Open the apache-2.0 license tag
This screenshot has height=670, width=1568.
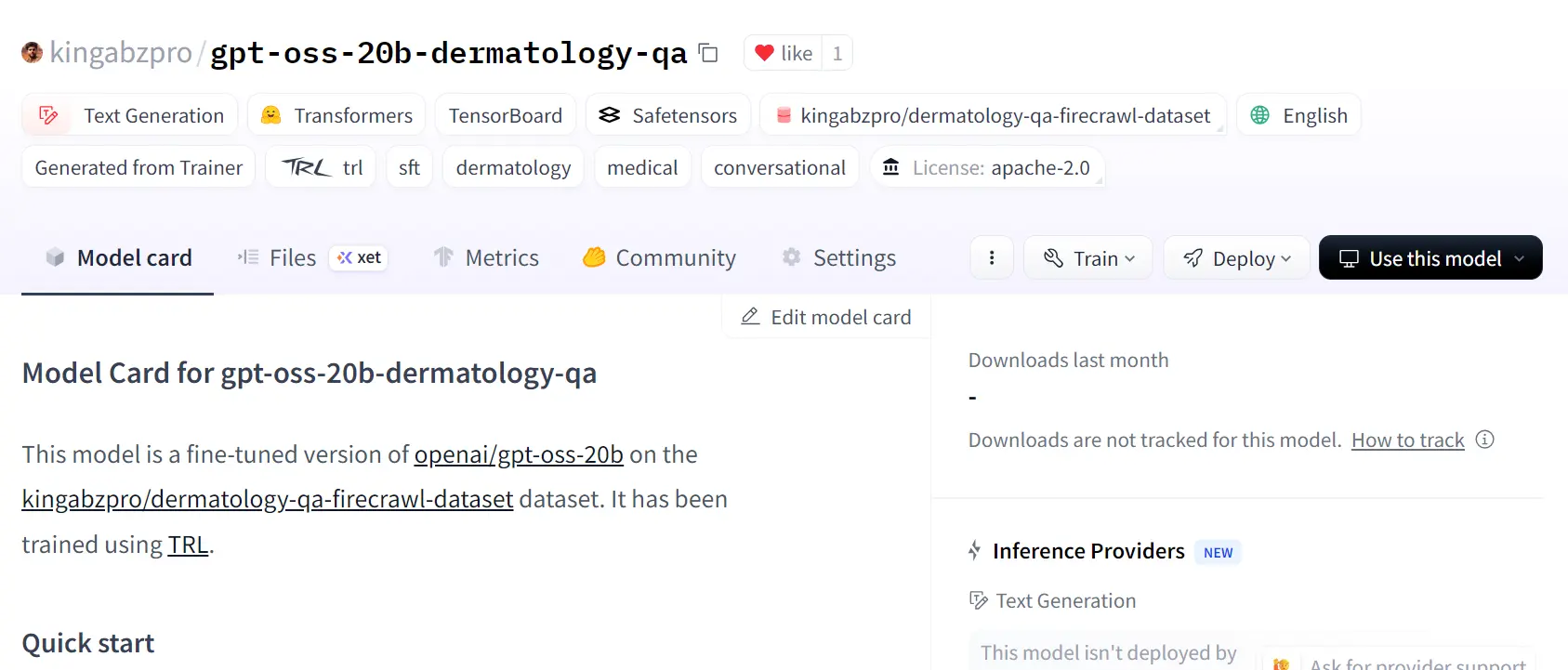[x=987, y=167]
